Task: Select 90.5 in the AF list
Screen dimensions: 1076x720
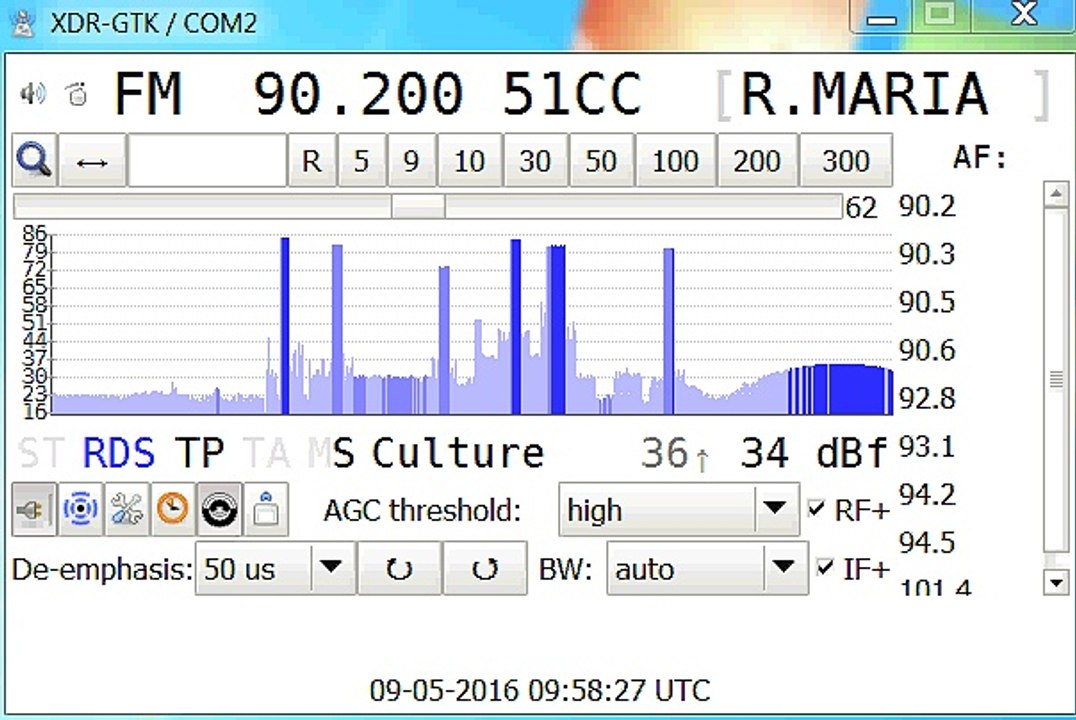Action: click(927, 302)
